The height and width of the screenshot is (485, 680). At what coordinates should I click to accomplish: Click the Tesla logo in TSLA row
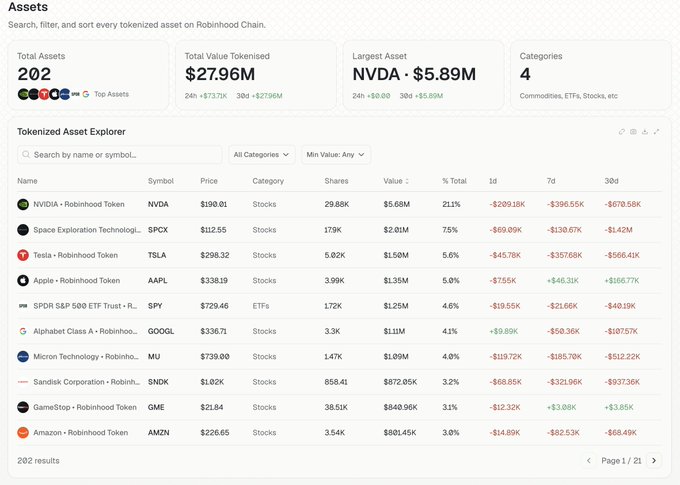(23, 255)
